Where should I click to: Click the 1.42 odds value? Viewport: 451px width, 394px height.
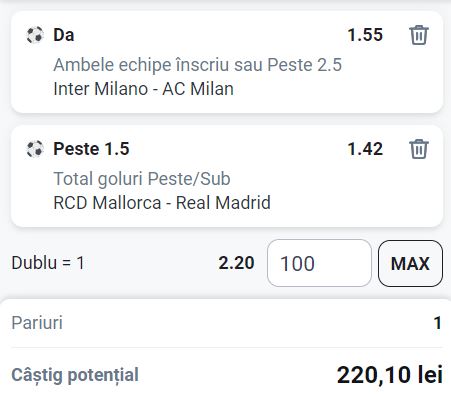(365, 149)
